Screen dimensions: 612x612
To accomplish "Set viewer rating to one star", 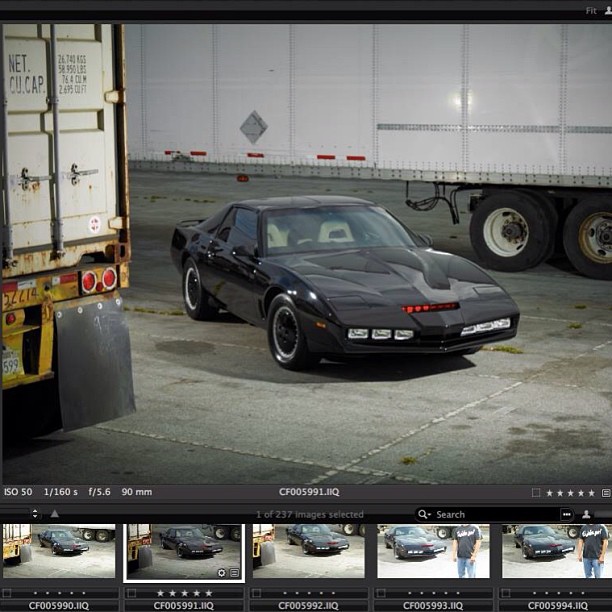I will coord(550,493).
